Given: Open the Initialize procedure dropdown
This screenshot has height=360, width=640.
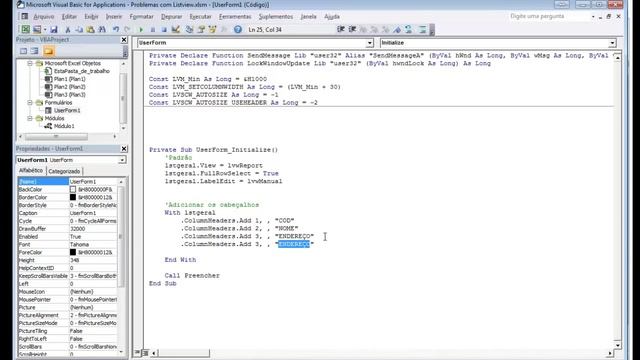Looking at the screenshot, I should 612,43.
